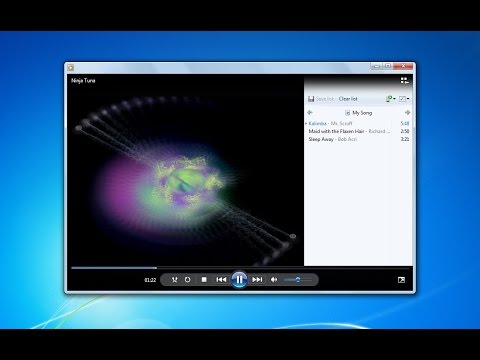Minimize the Media Player window

[376, 66]
